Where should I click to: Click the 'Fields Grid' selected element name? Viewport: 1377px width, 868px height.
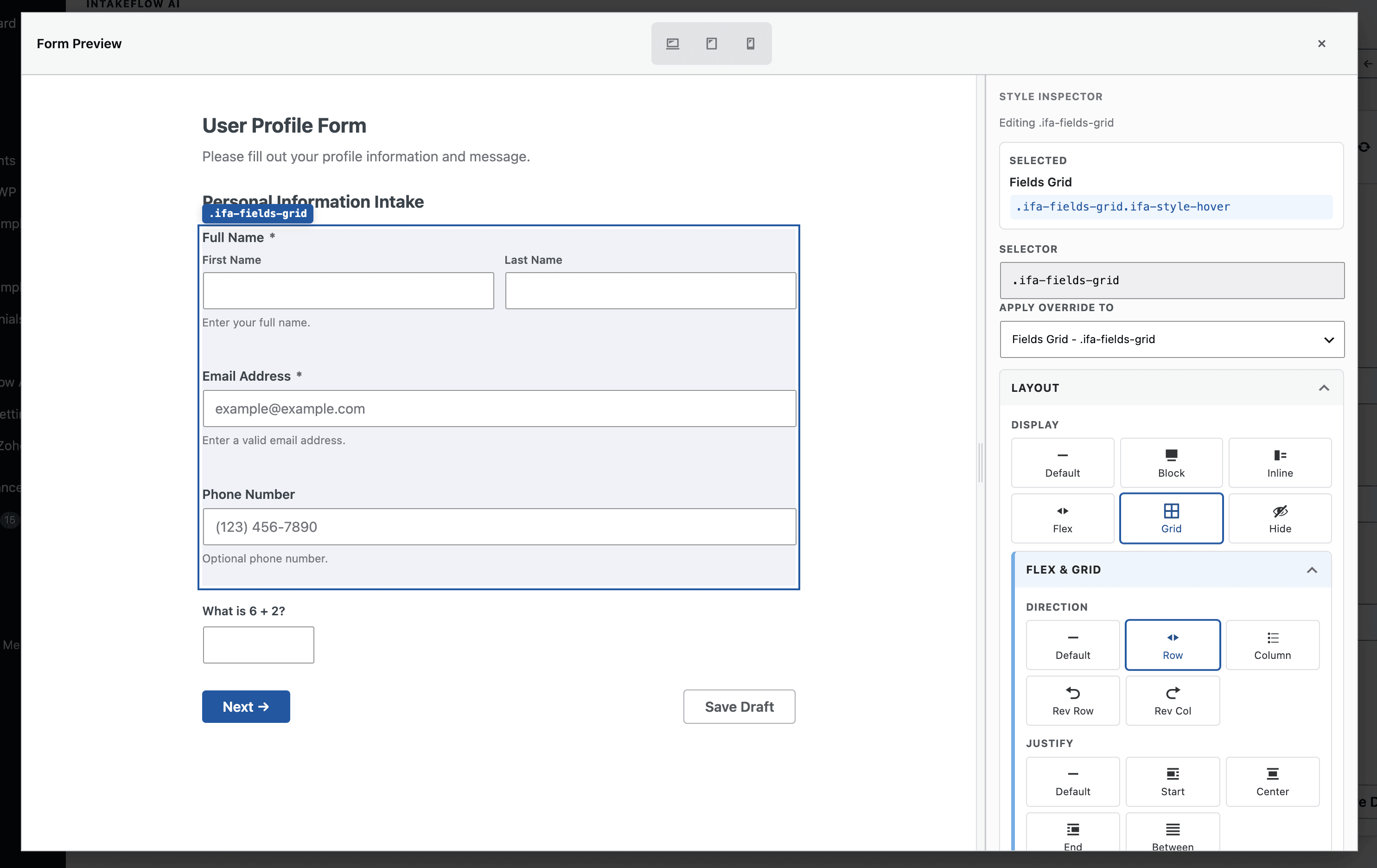click(1040, 182)
